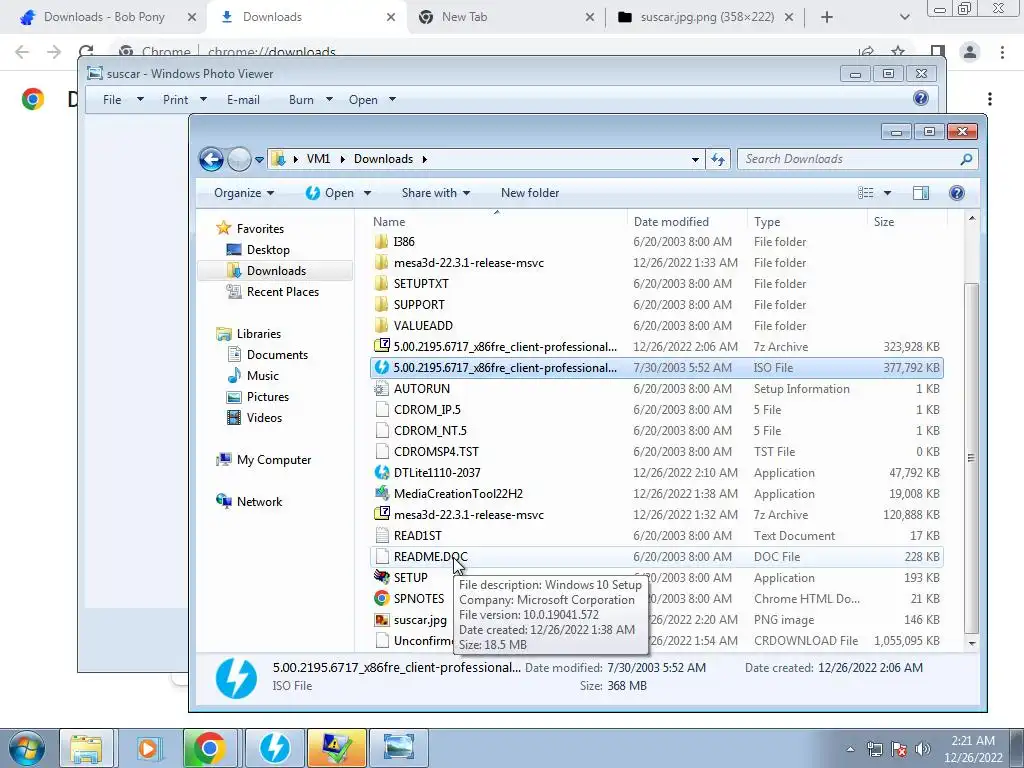Open the Share with dropdown
1024x768 pixels.
(x=436, y=193)
